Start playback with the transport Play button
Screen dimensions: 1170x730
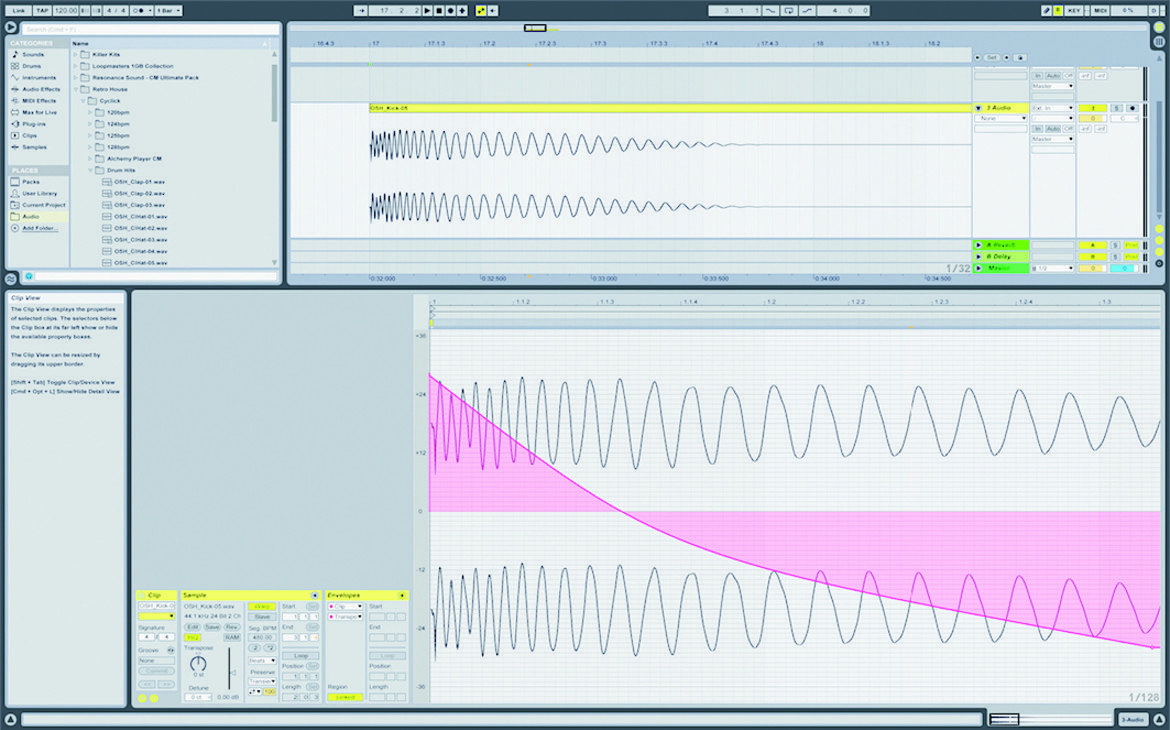pos(428,10)
